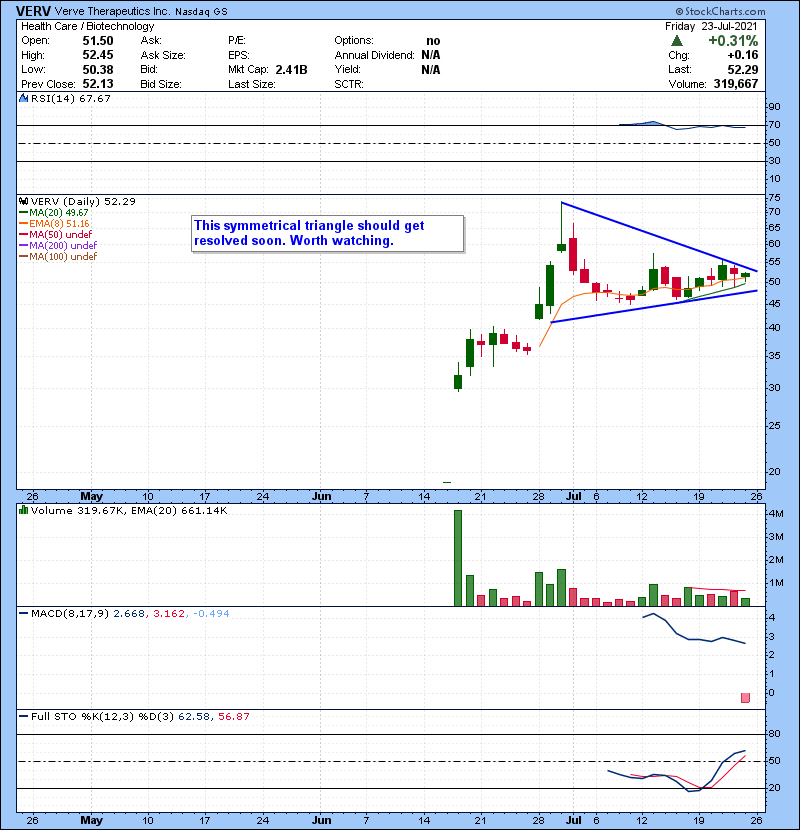The image size is (800, 830).
Task: Click the green up-arrow triangle near +0.31%
Action: [x=677, y=41]
